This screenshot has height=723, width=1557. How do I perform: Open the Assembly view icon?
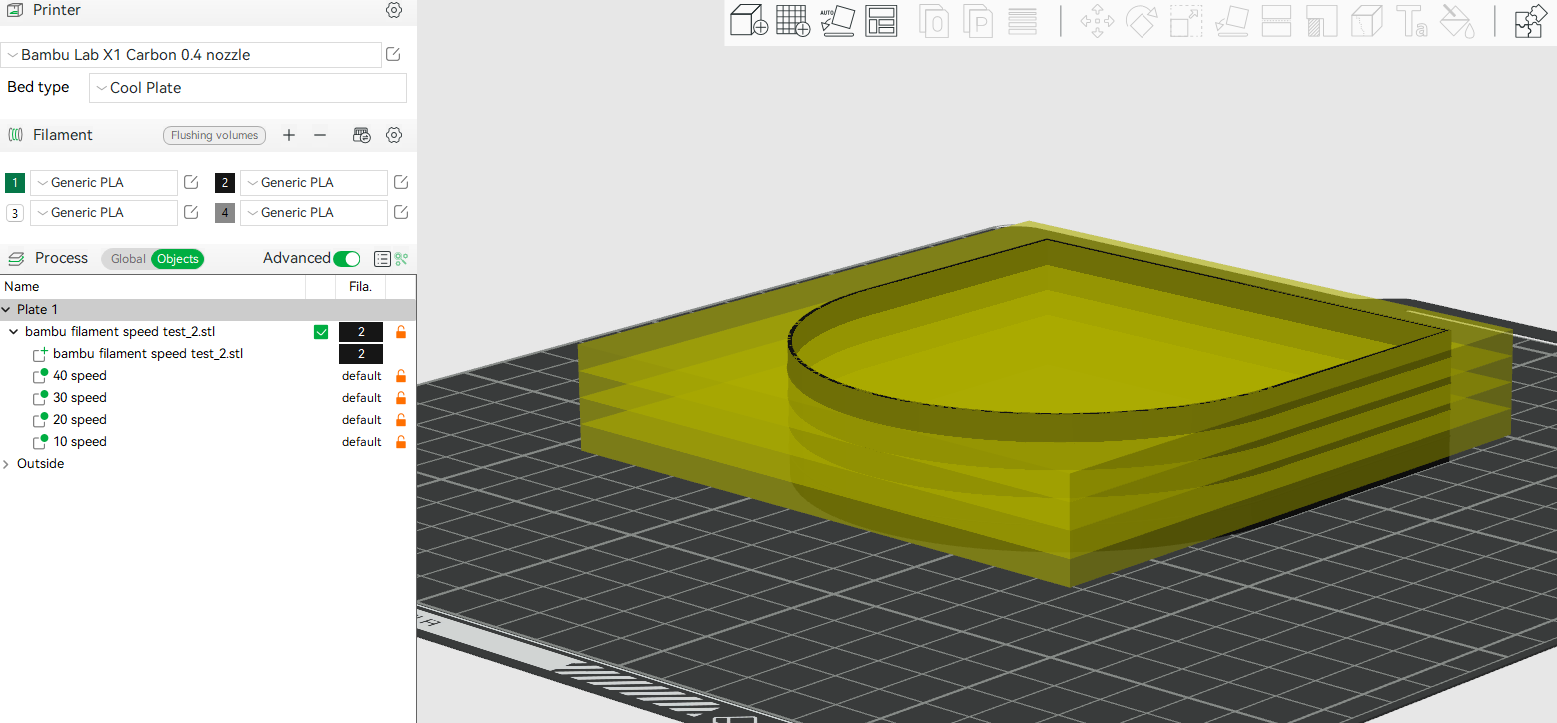pos(1530,20)
